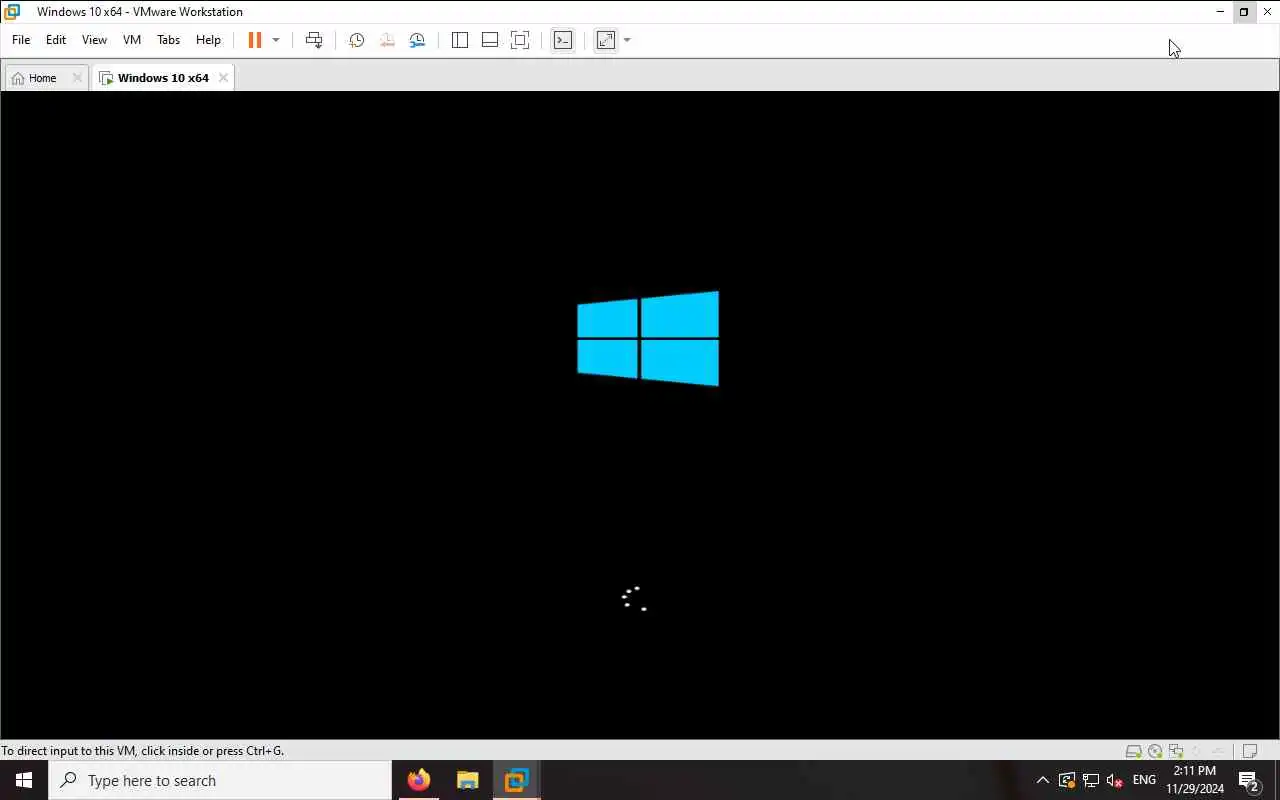Screen dimensions: 1280x800
Task: Show hidden system tray icons
Action: point(1043,780)
